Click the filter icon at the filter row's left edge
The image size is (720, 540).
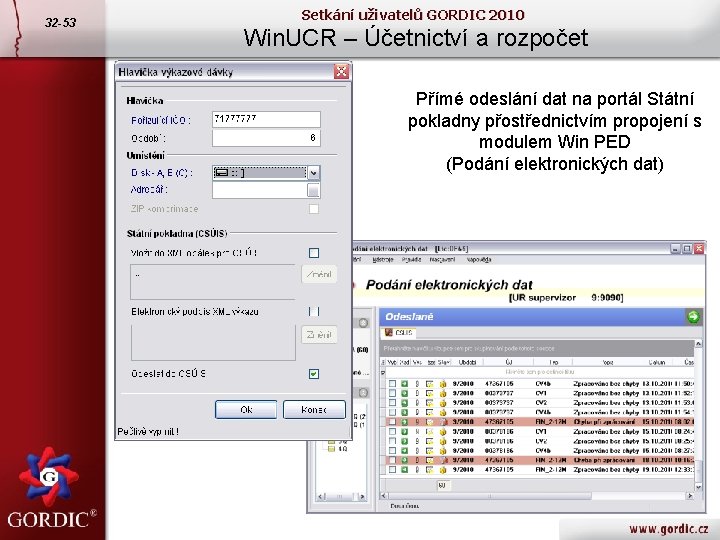pos(383,372)
